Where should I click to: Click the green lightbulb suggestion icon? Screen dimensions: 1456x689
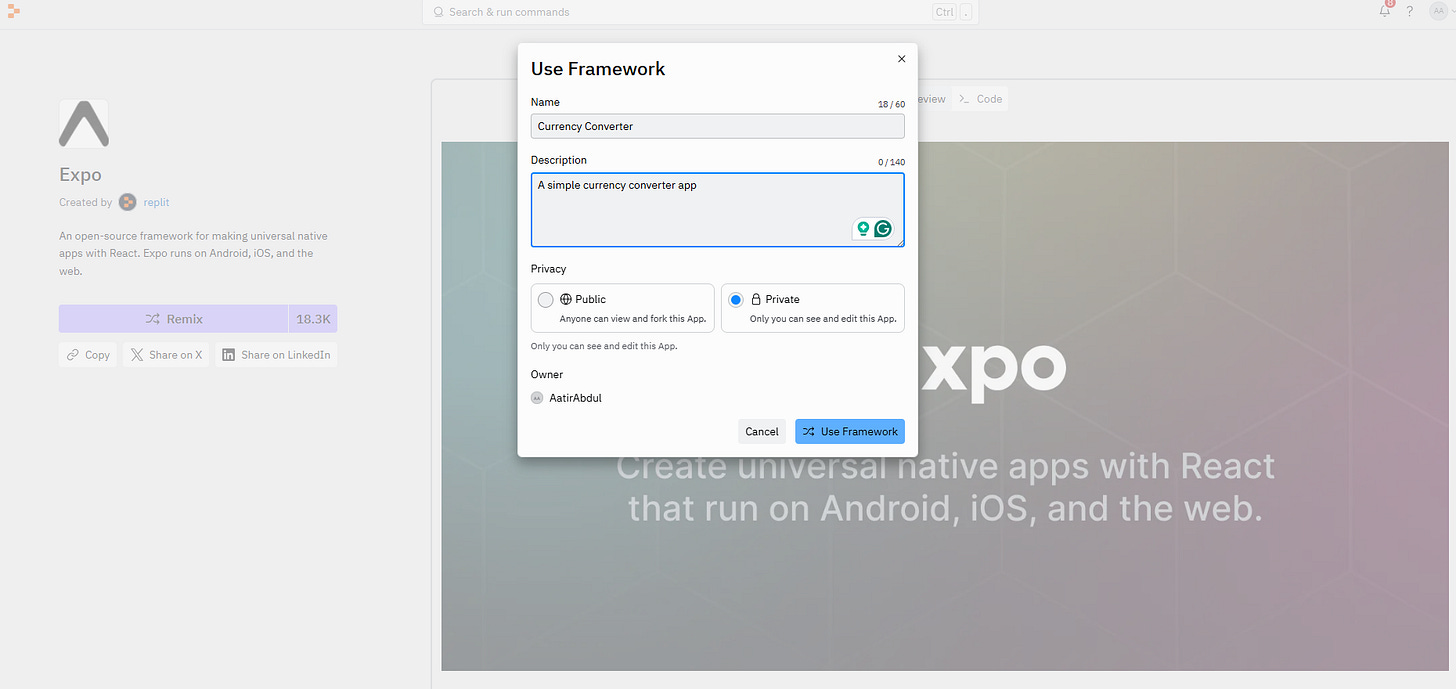click(x=863, y=229)
